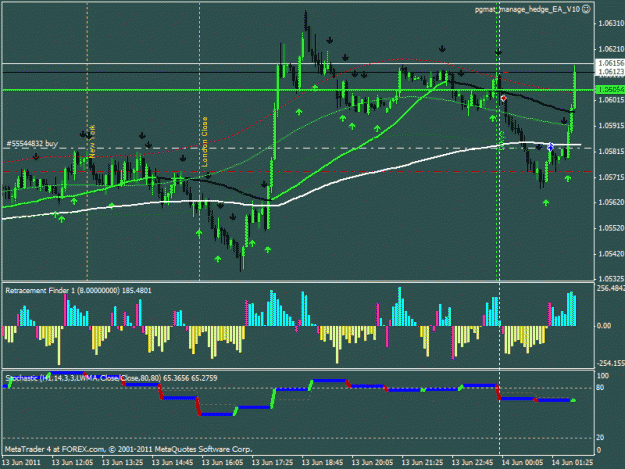The height and width of the screenshot is (469, 625).
Task: Click the London Close session label
Action: (204, 141)
